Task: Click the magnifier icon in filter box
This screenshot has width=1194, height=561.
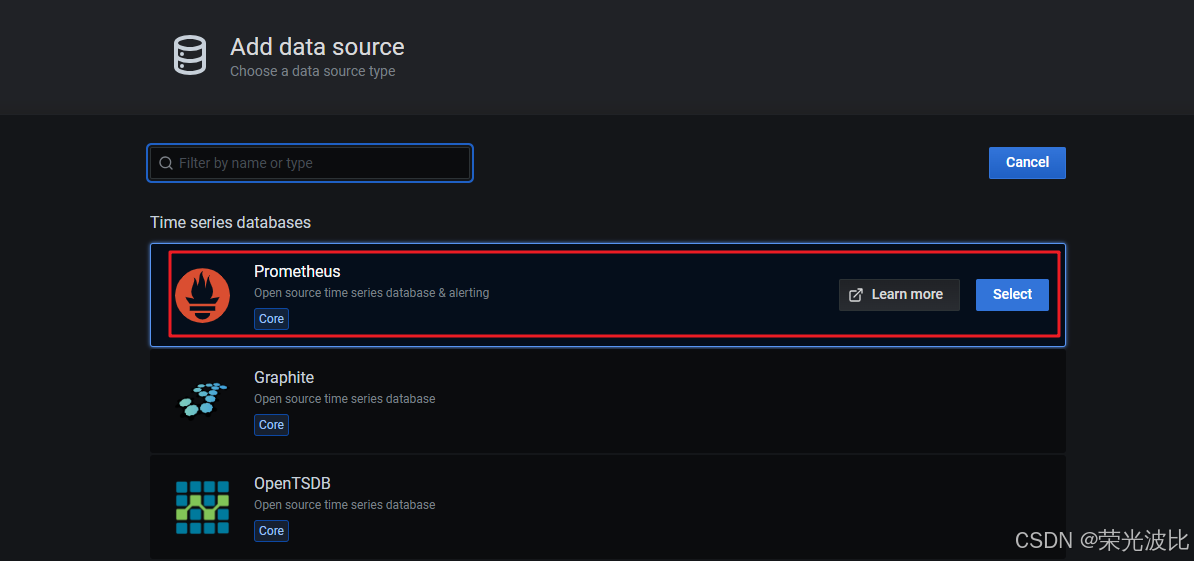Action: 165,163
